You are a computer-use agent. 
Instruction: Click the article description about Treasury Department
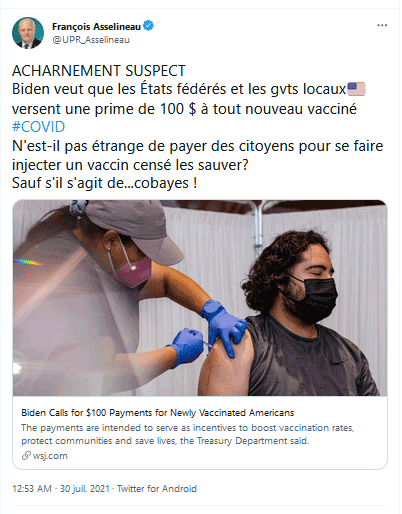pyautogui.click(x=188, y=434)
